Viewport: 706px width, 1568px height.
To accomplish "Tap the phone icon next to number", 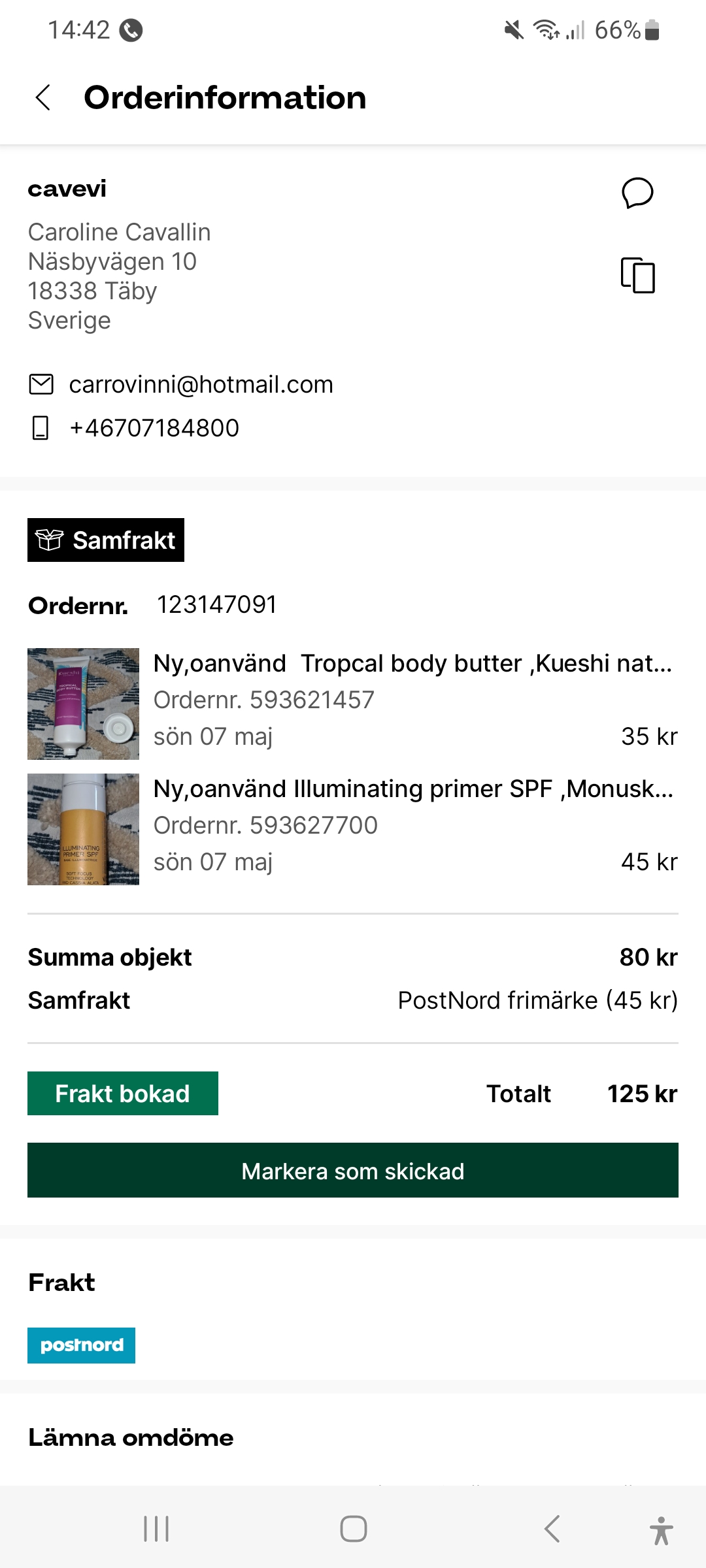I will [41, 428].
